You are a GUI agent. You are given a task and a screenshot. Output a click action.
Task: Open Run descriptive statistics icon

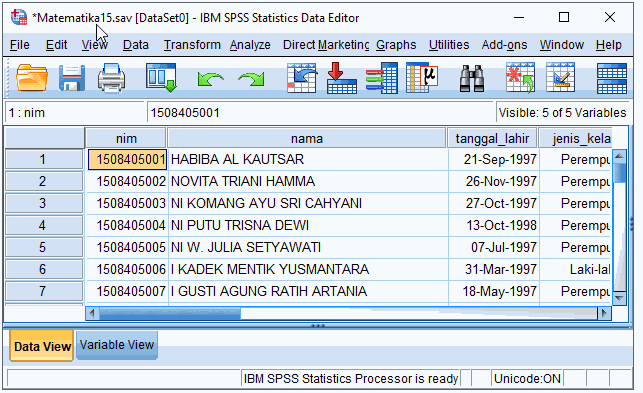coord(422,78)
